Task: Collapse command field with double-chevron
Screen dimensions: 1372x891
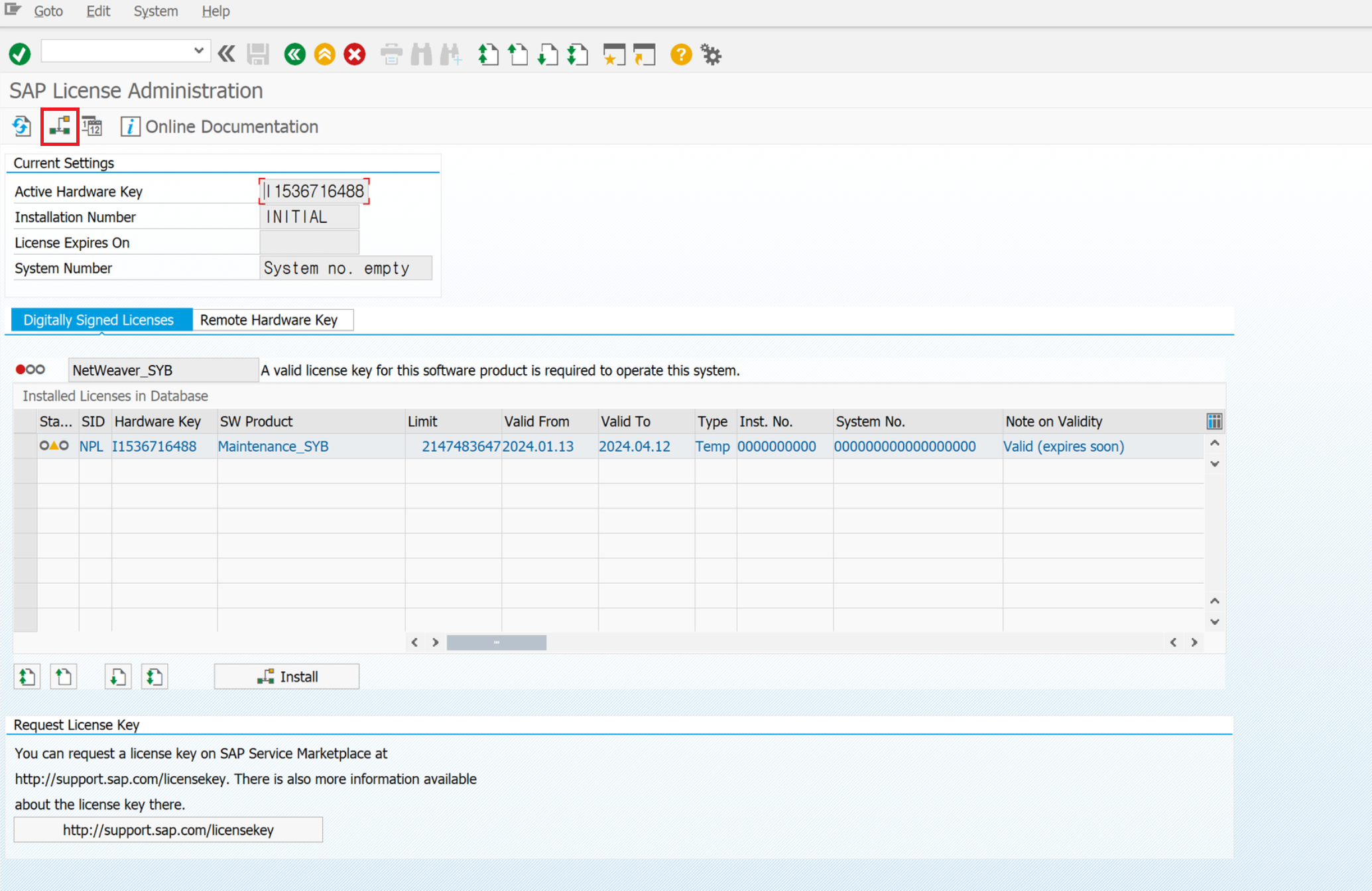Action: pyautogui.click(x=227, y=54)
